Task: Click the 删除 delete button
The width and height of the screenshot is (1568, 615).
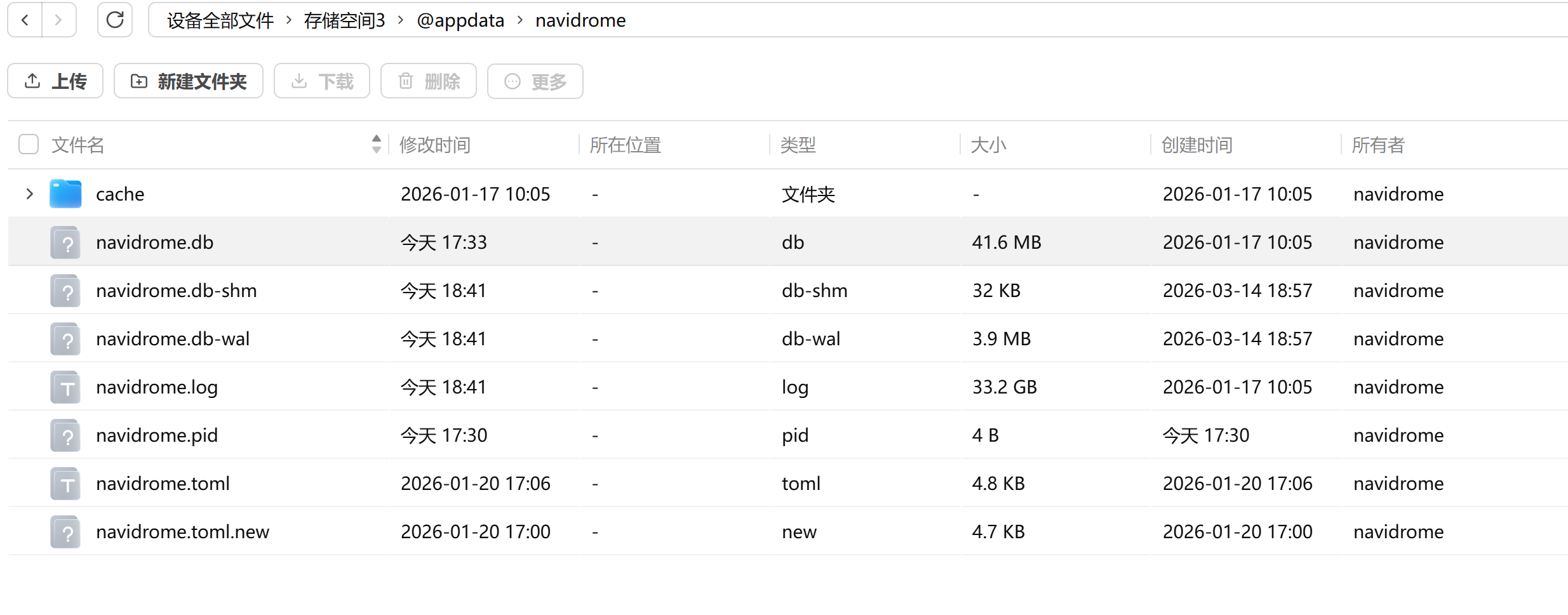Action: click(428, 81)
